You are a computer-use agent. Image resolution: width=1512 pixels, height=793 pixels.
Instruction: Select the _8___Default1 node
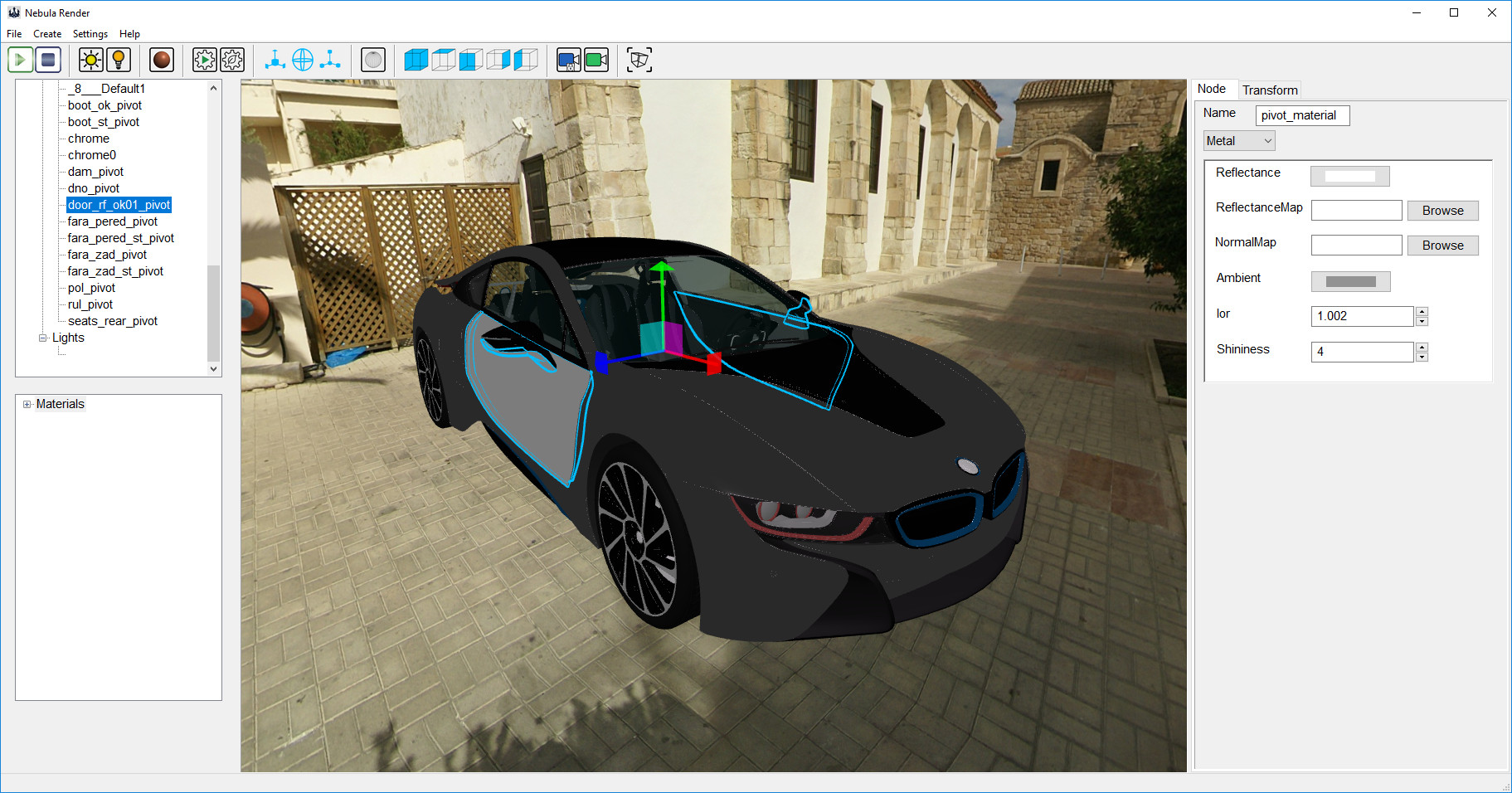pos(107,89)
